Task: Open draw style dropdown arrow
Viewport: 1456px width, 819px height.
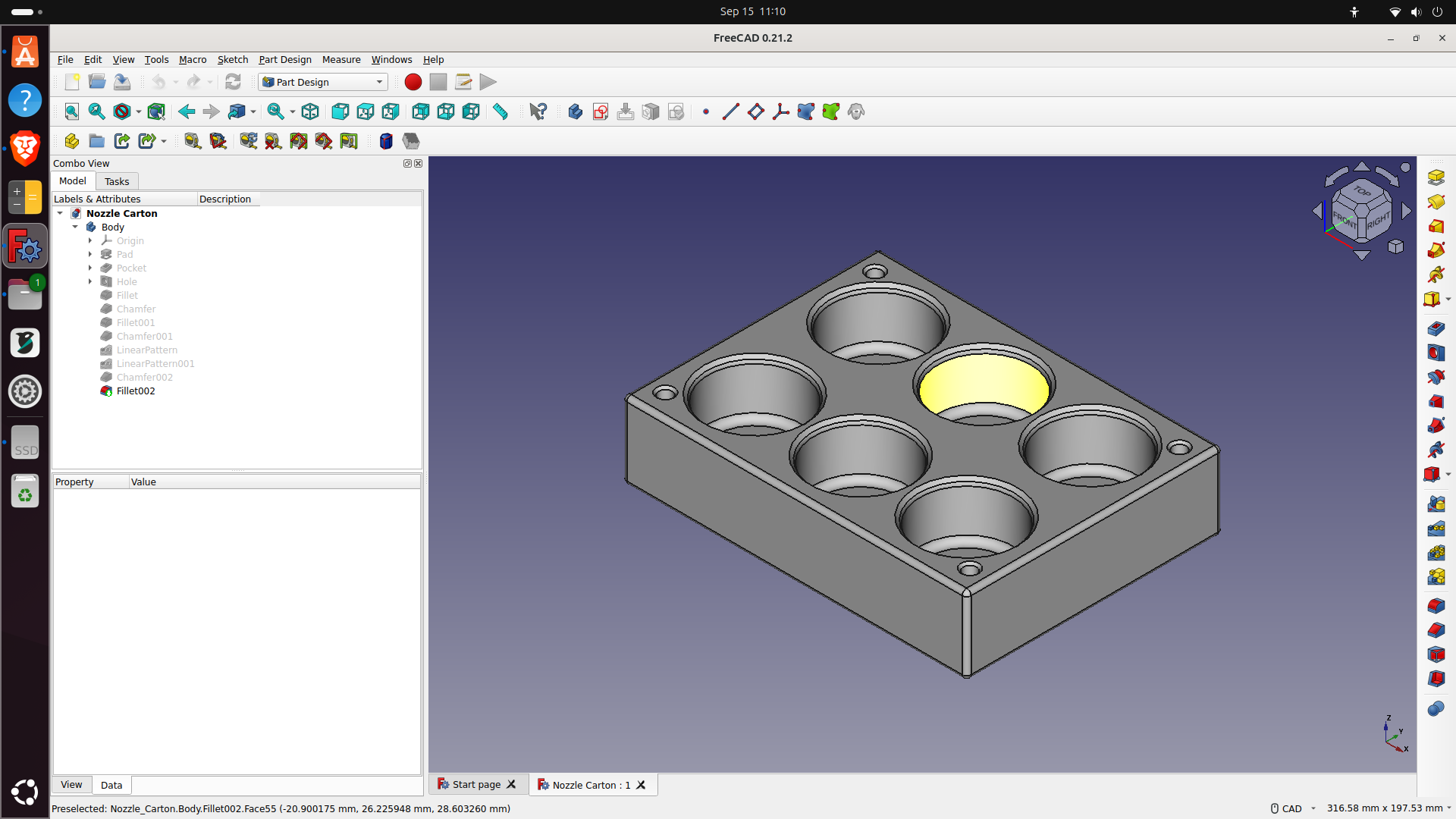Action: click(x=138, y=112)
